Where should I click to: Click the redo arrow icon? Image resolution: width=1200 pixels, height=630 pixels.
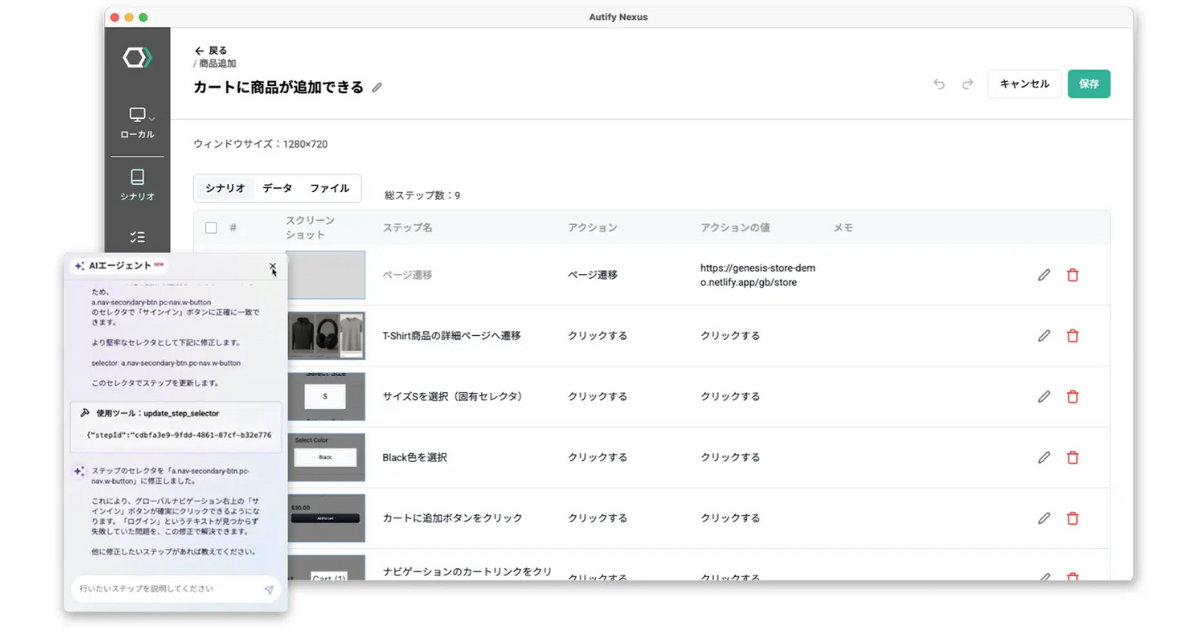967,84
